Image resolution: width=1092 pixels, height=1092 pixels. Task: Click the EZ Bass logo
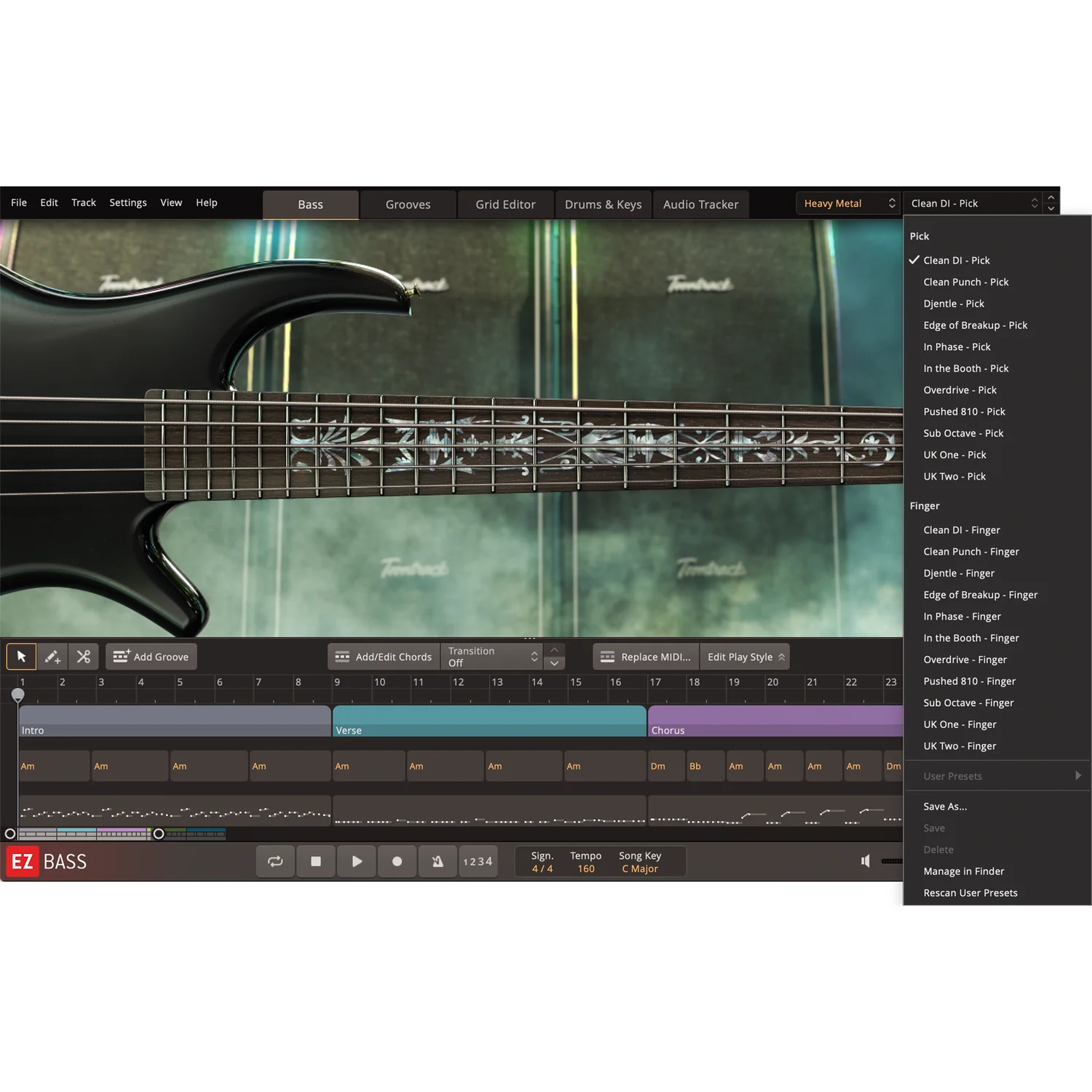click(47, 862)
